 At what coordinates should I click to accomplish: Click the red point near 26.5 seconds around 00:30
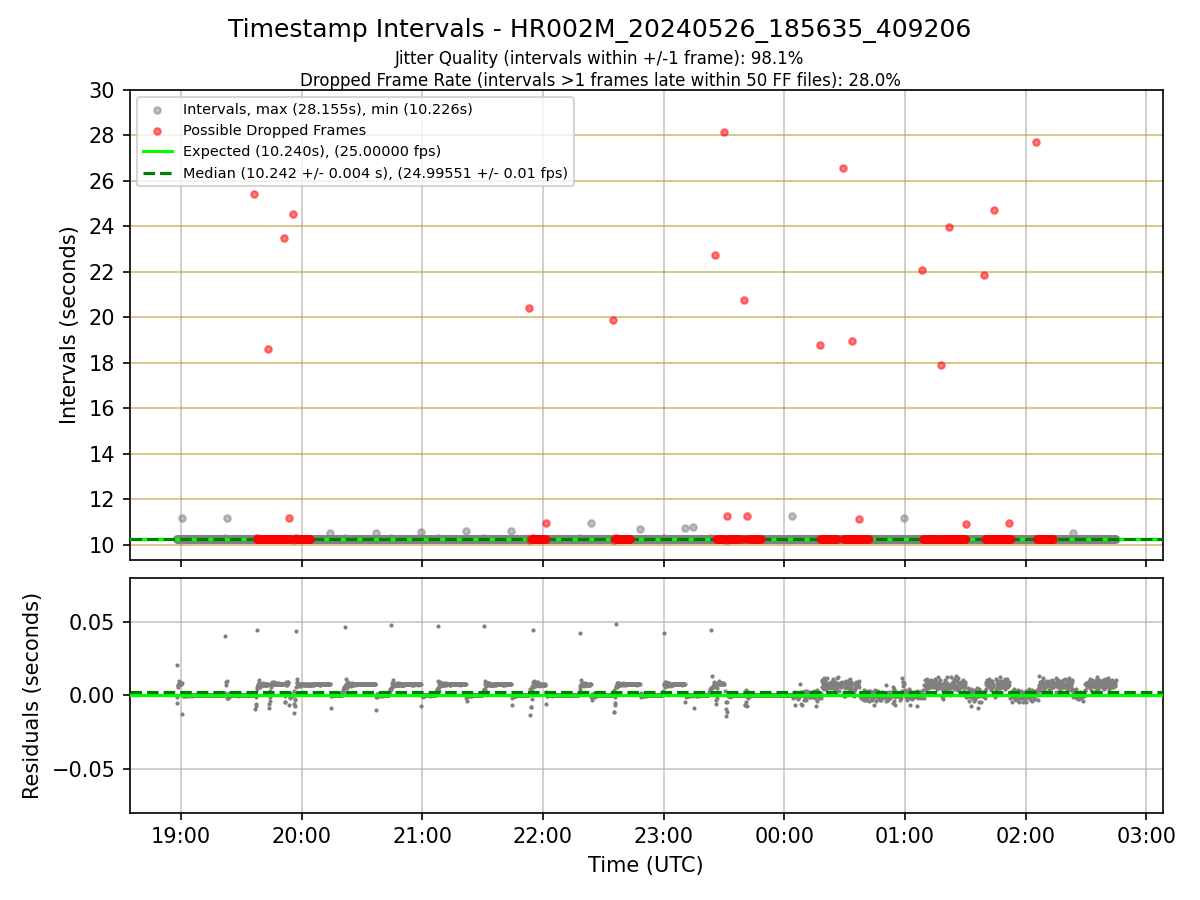tap(843, 168)
